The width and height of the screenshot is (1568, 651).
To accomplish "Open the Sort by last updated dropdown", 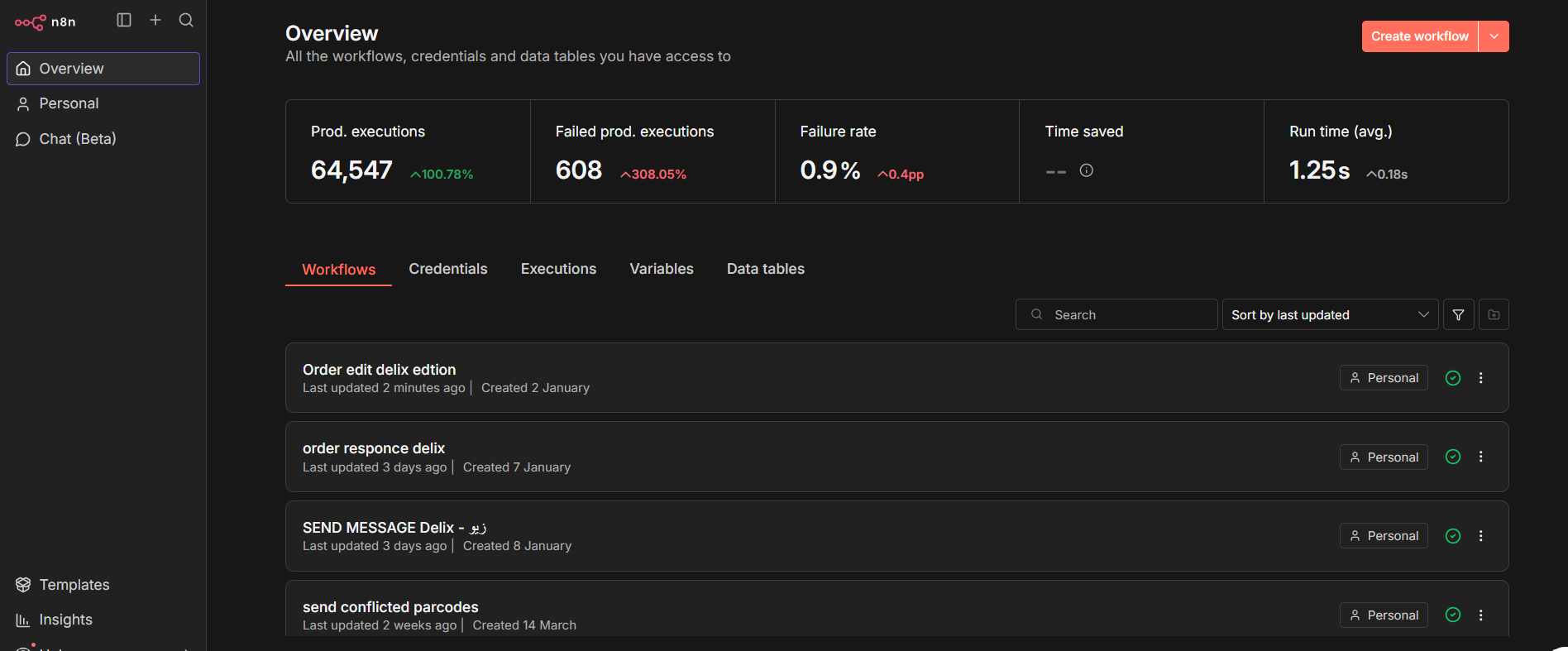I will (1330, 314).
